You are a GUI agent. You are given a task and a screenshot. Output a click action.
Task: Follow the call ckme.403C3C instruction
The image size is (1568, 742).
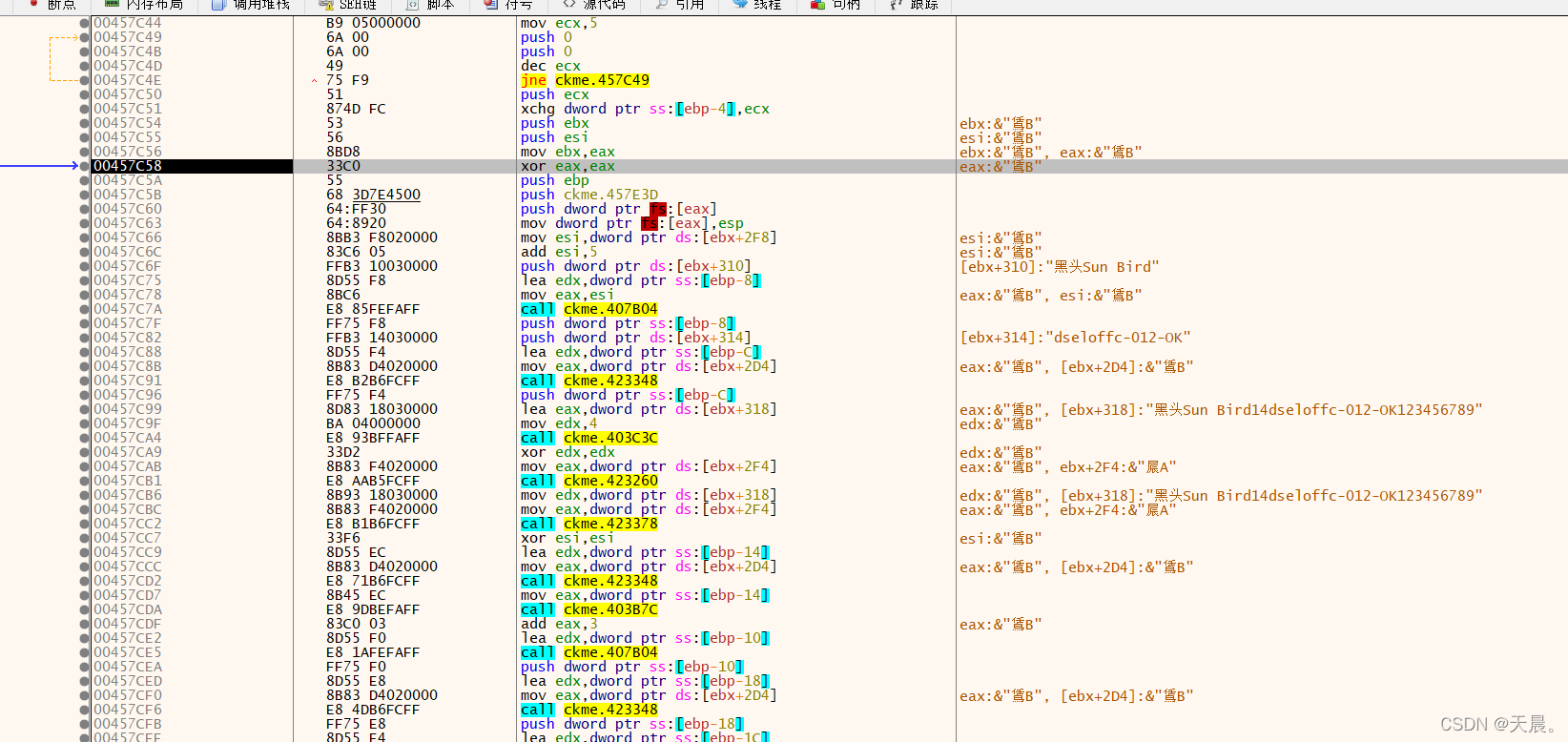click(588, 438)
